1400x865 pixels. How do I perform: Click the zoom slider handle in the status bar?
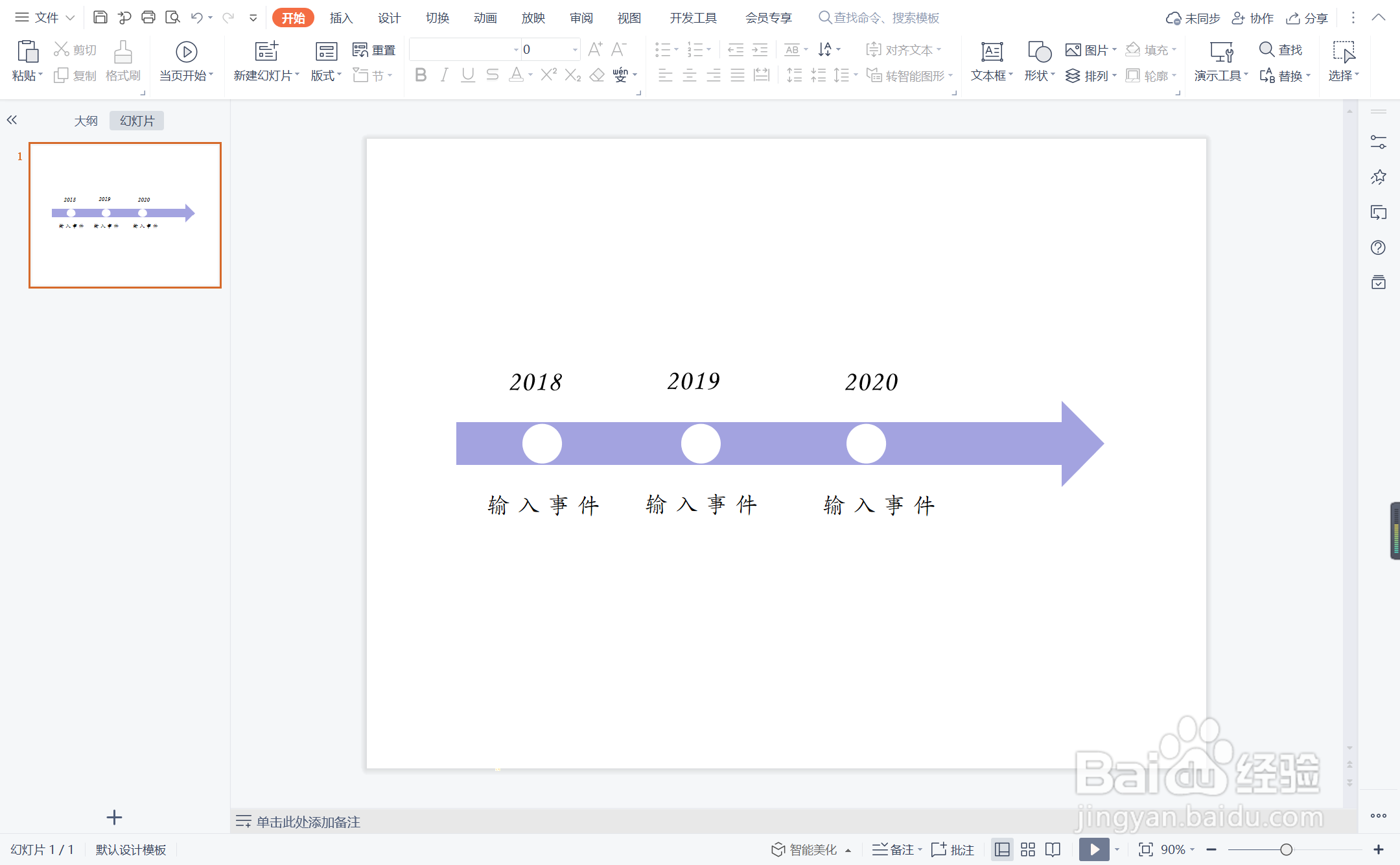click(x=1286, y=849)
